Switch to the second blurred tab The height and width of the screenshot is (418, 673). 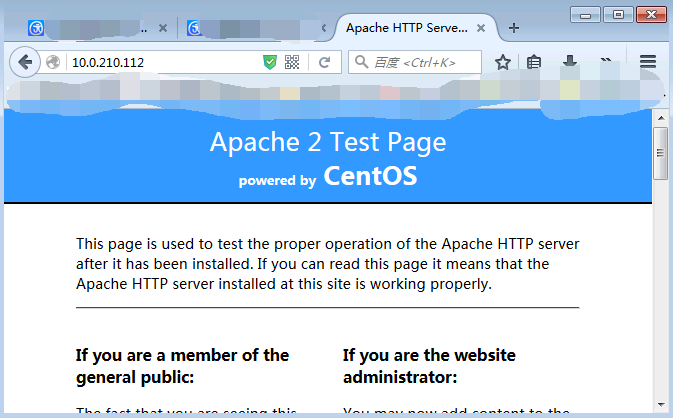coord(255,28)
